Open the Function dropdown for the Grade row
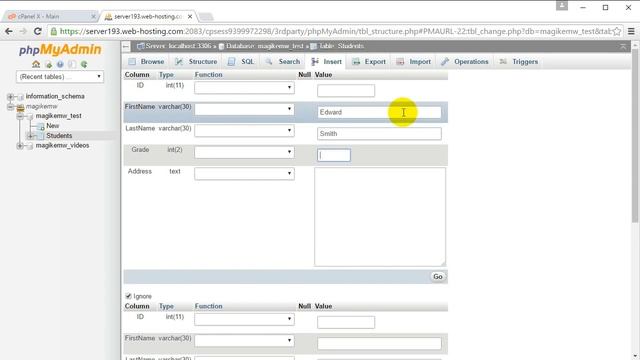Viewport: 640px width, 360px height. 244,152
